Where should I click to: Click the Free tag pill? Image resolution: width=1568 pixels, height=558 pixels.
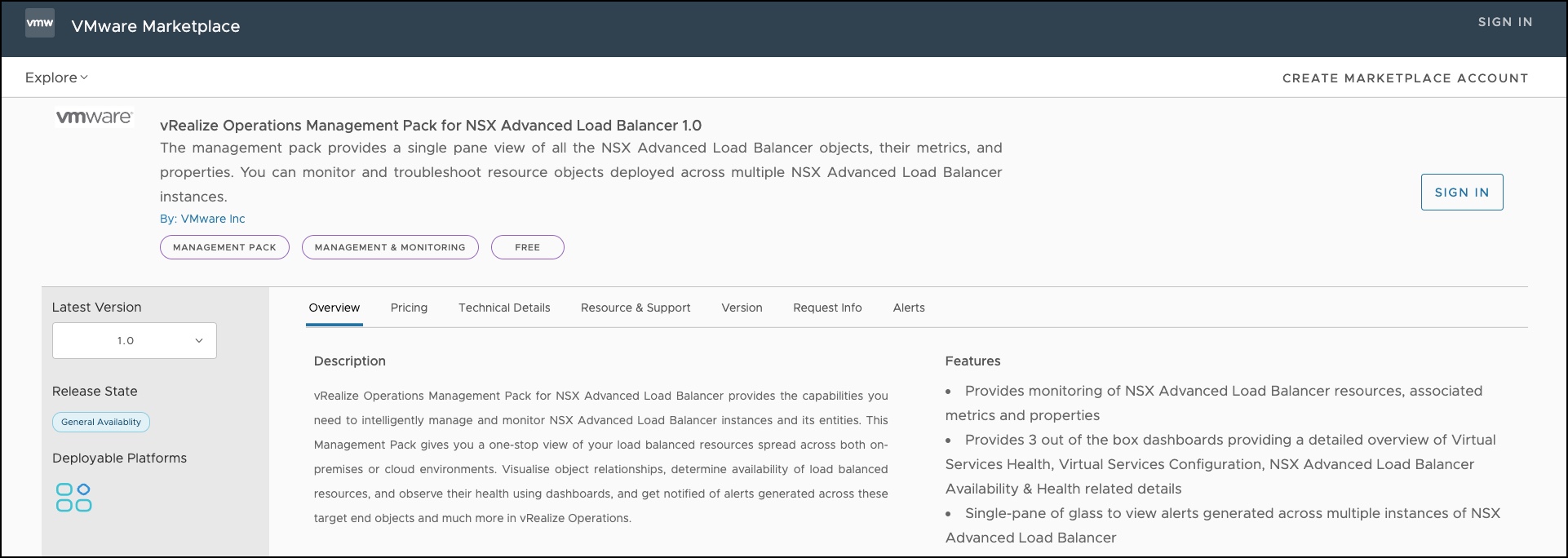(527, 247)
